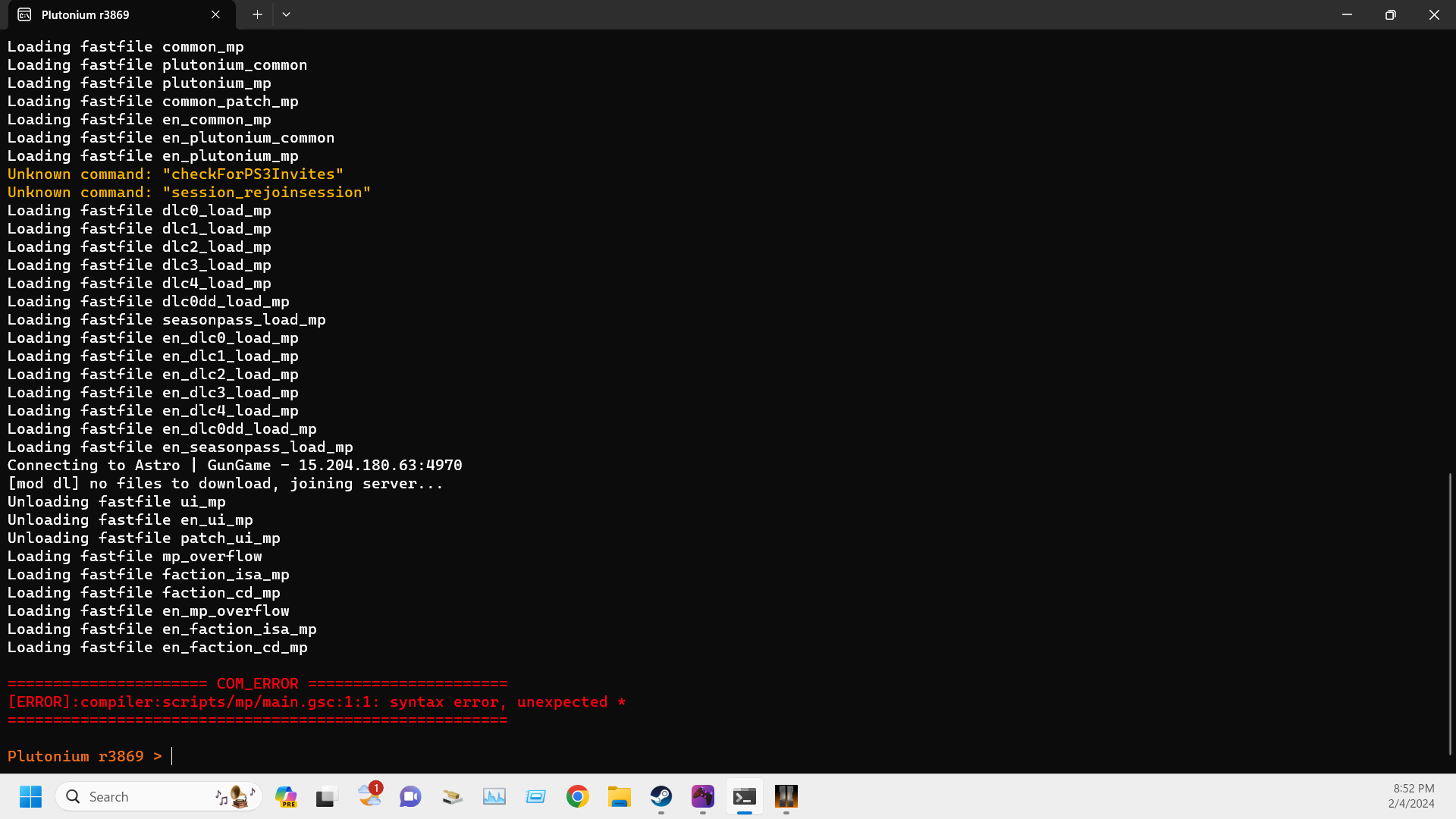
Task: Open new terminal tab with plus icon
Action: pyautogui.click(x=257, y=14)
